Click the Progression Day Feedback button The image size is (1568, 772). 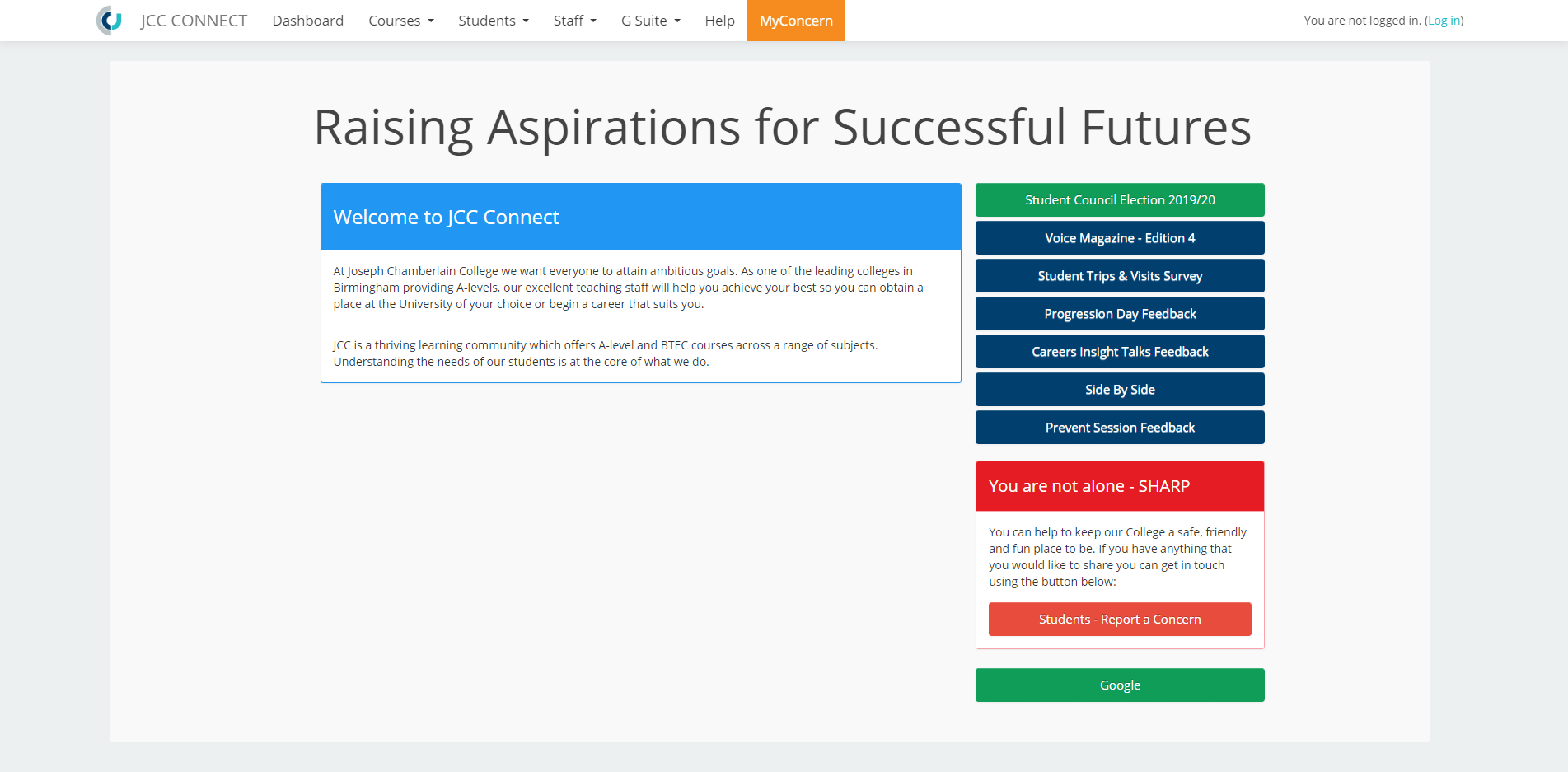click(1120, 314)
